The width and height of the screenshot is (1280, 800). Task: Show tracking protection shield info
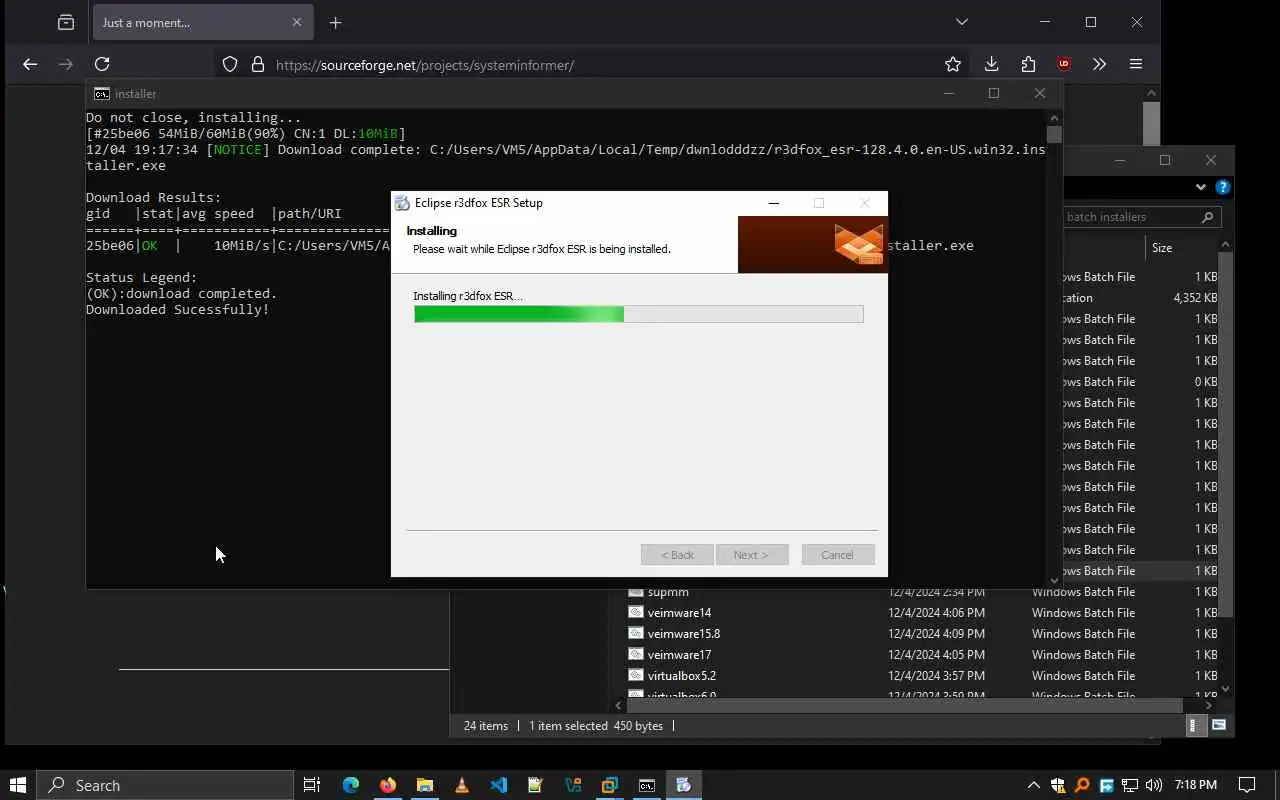point(230,64)
